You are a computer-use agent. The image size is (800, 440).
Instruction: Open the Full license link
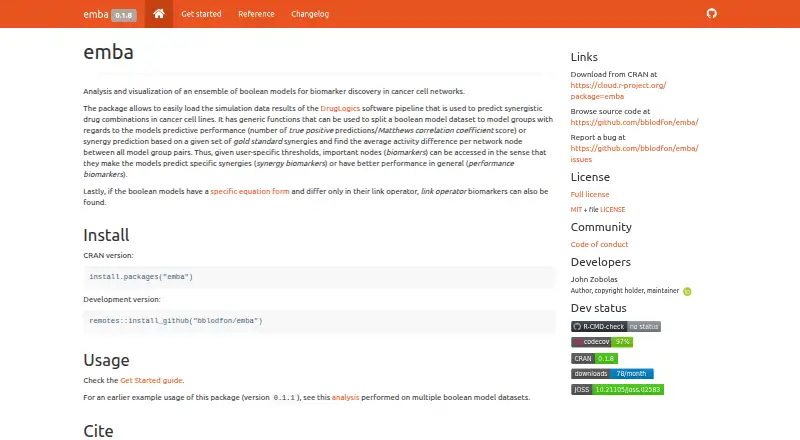click(590, 194)
